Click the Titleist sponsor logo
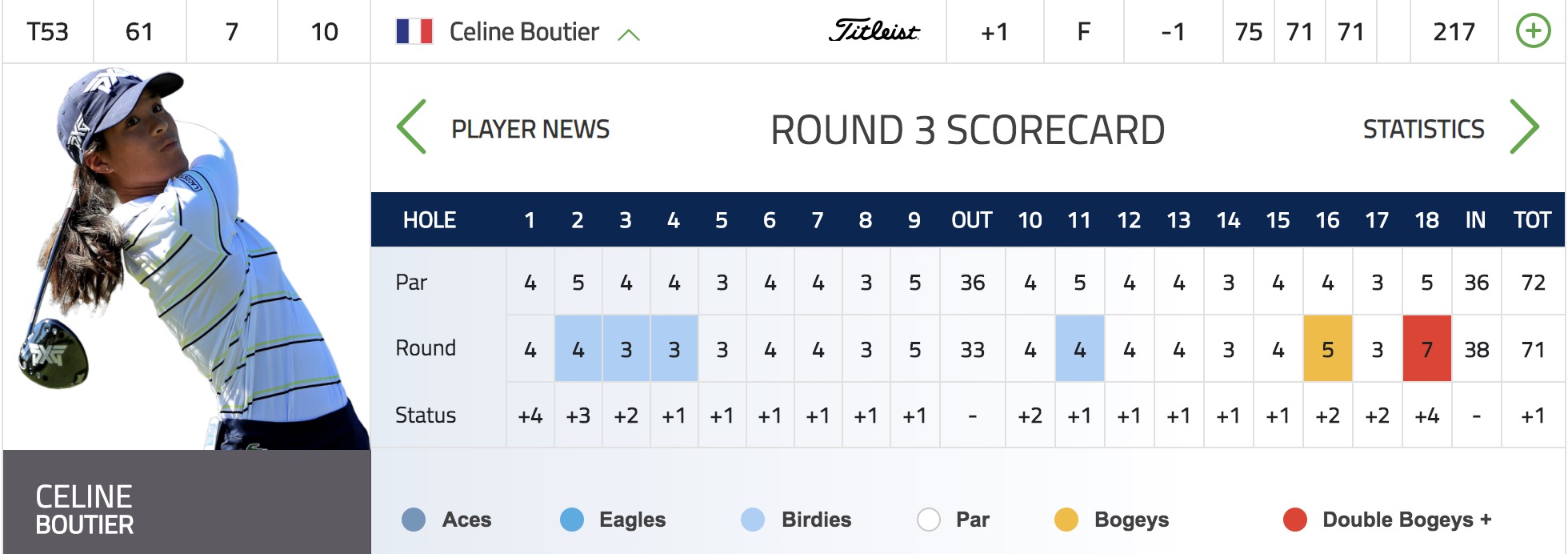1568x554 pixels. point(874,30)
